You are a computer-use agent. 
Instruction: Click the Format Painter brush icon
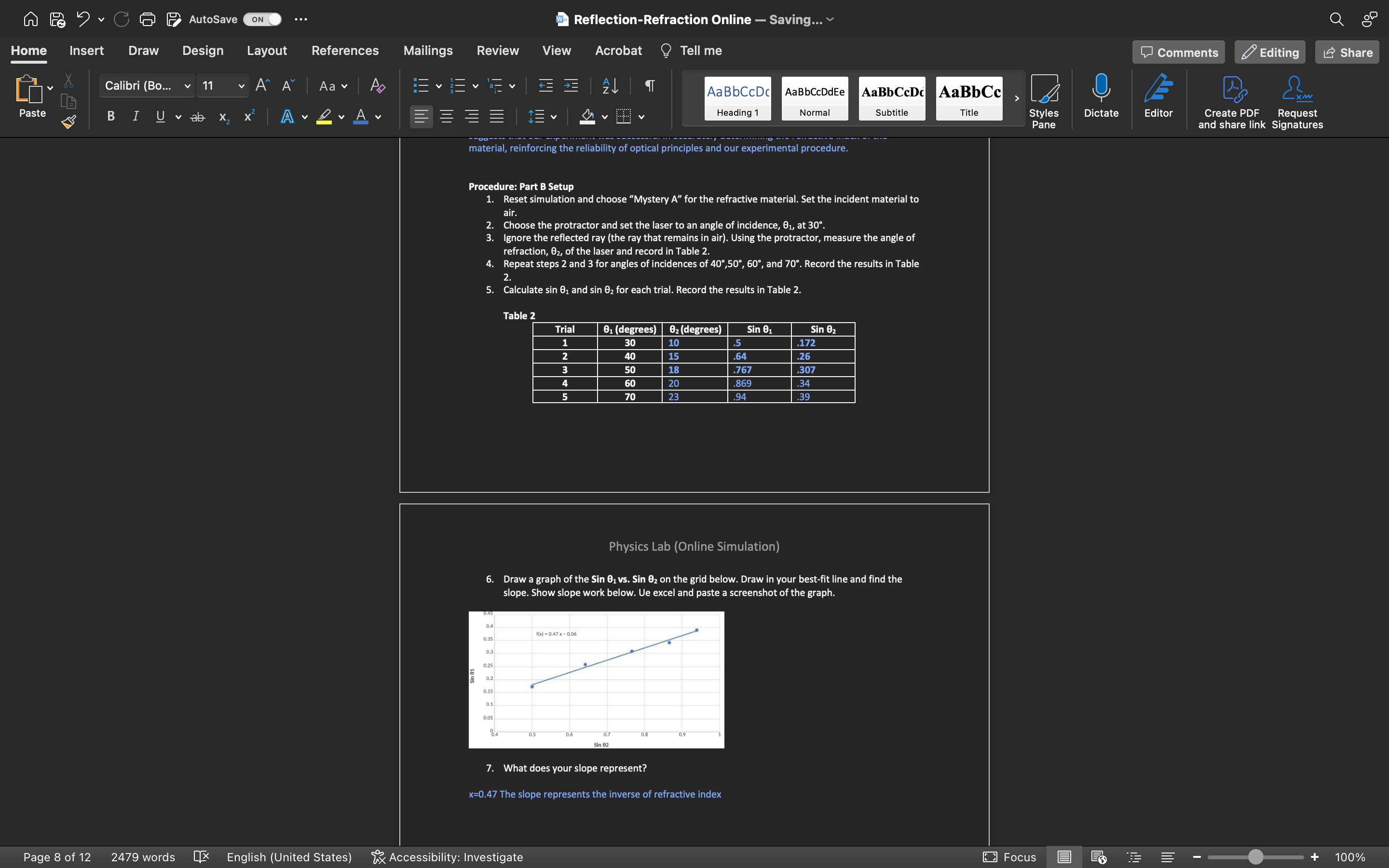click(69, 122)
